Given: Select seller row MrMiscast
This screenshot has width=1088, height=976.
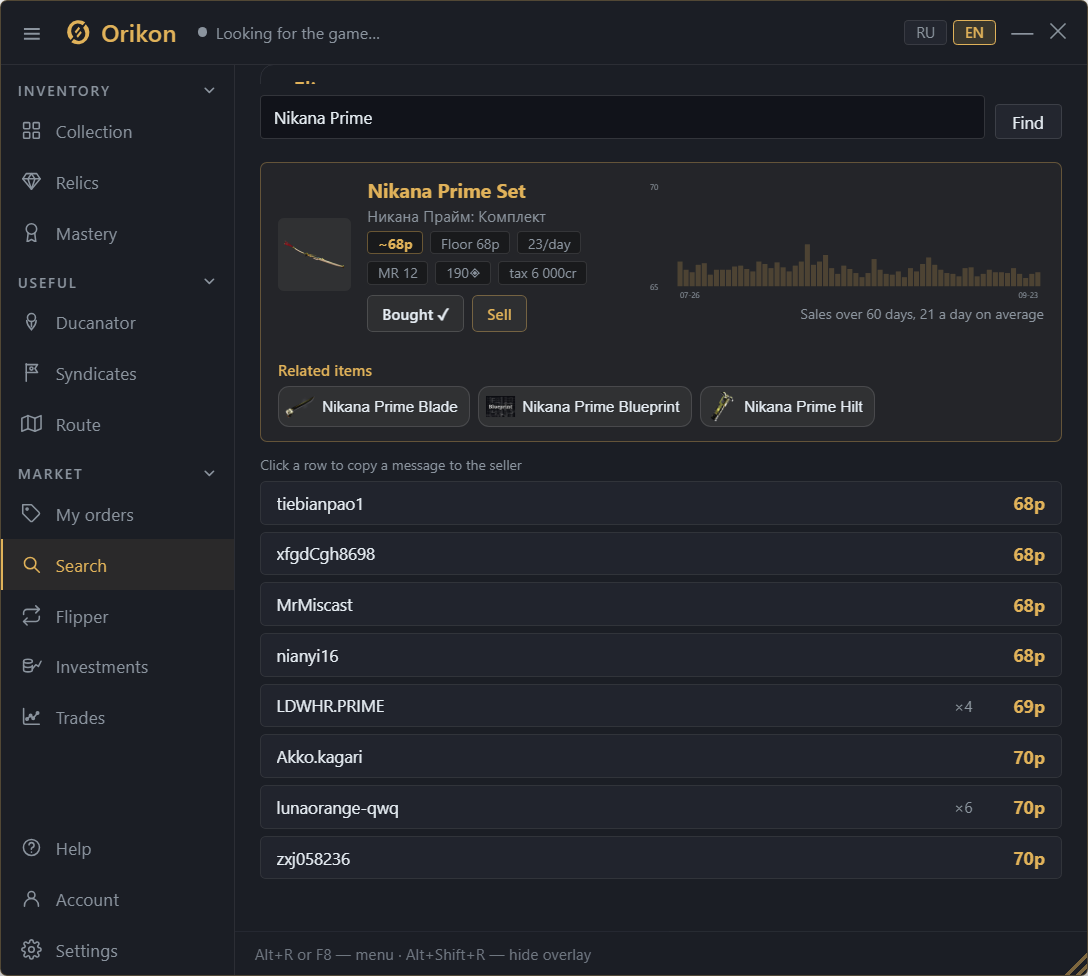Looking at the screenshot, I should [x=661, y=605].
